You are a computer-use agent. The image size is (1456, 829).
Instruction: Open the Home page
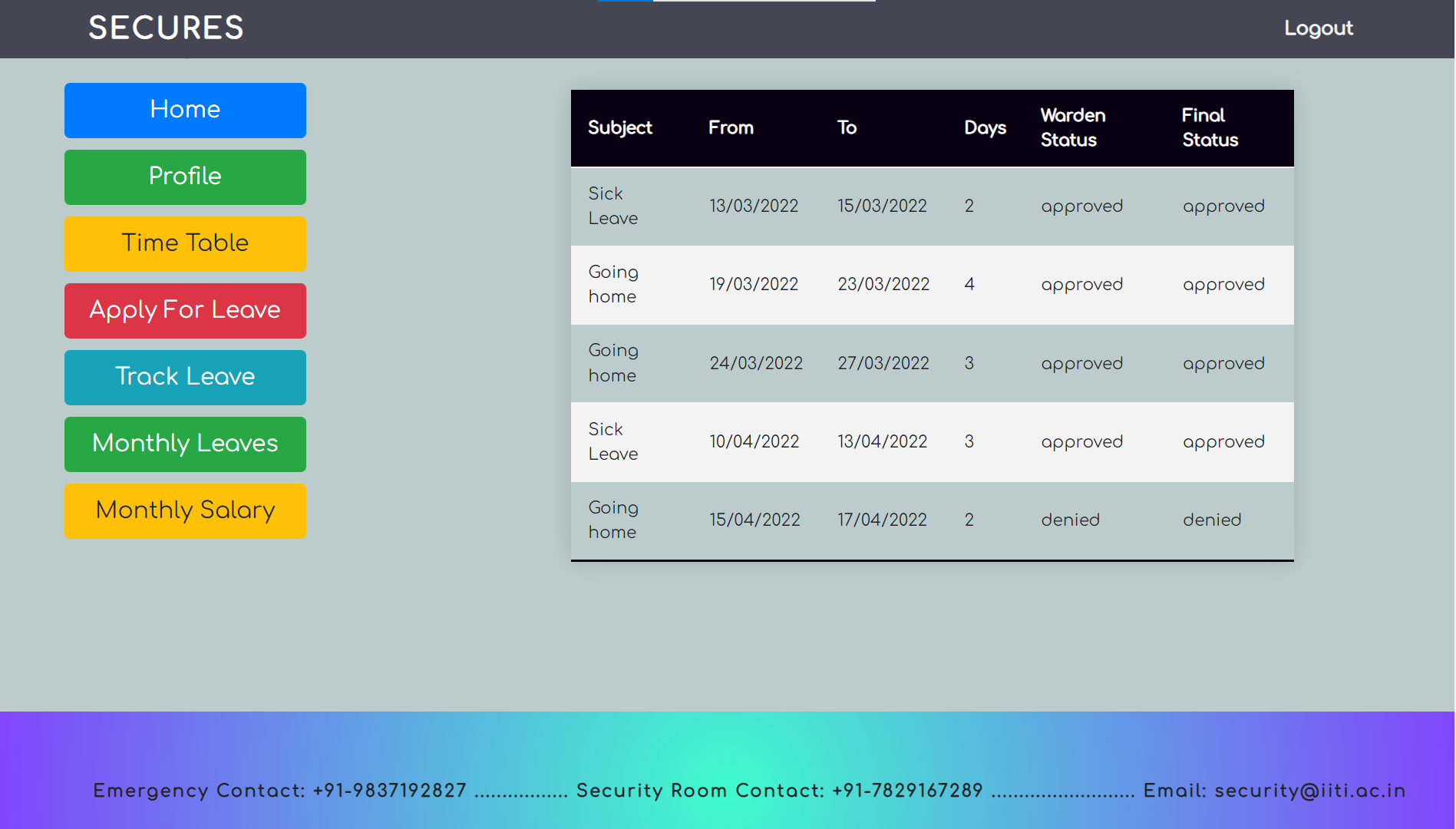184,110
